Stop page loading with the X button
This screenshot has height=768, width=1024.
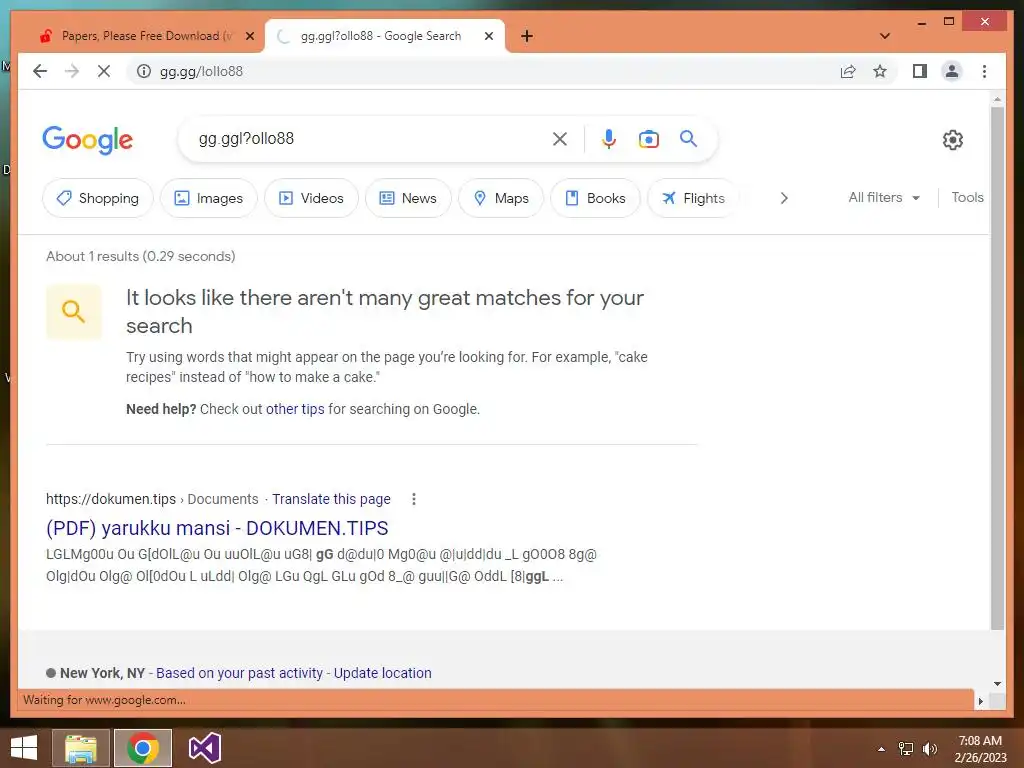click(x=104, y=71)
